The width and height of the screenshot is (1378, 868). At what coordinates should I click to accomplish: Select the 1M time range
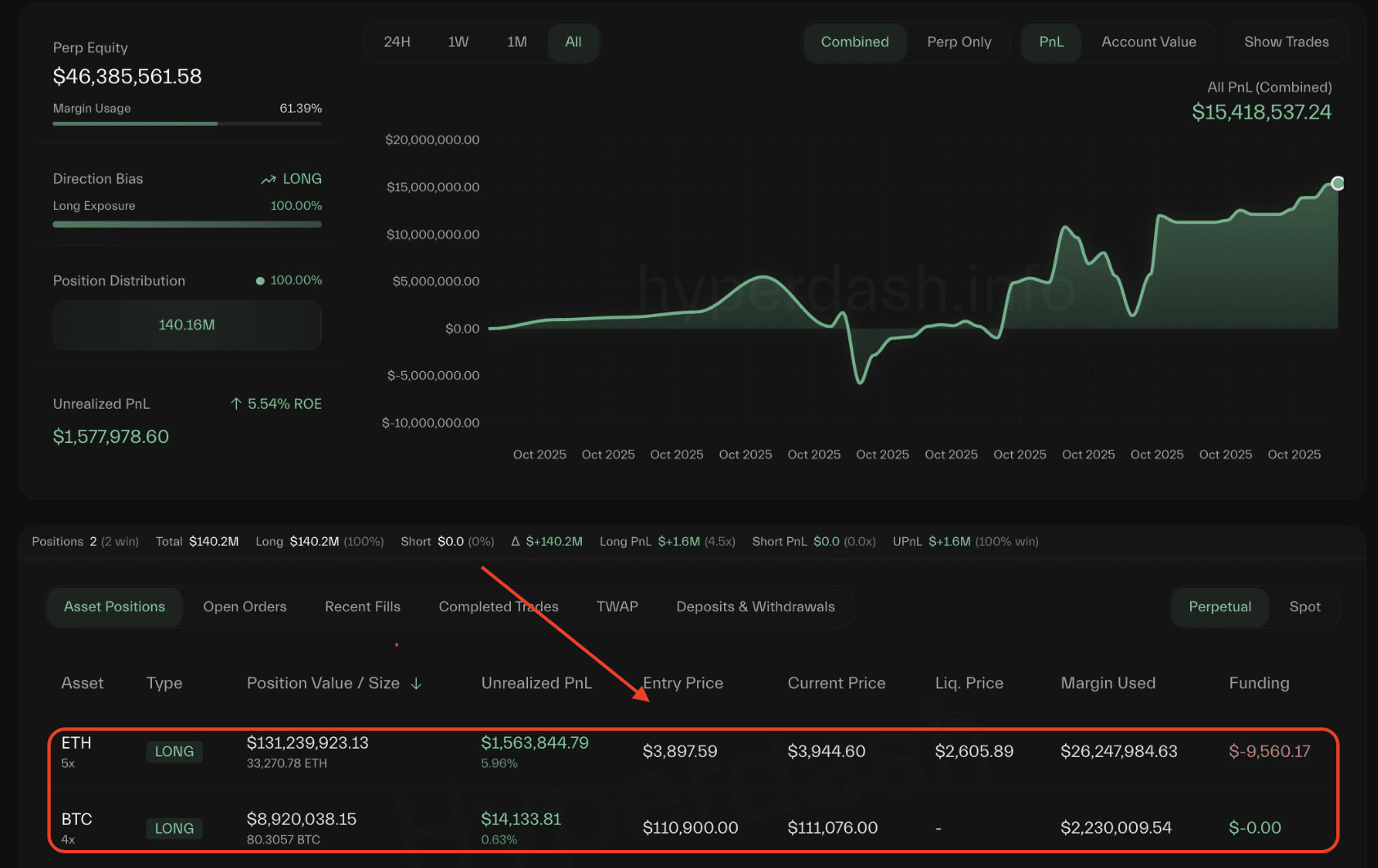[517, 42]
